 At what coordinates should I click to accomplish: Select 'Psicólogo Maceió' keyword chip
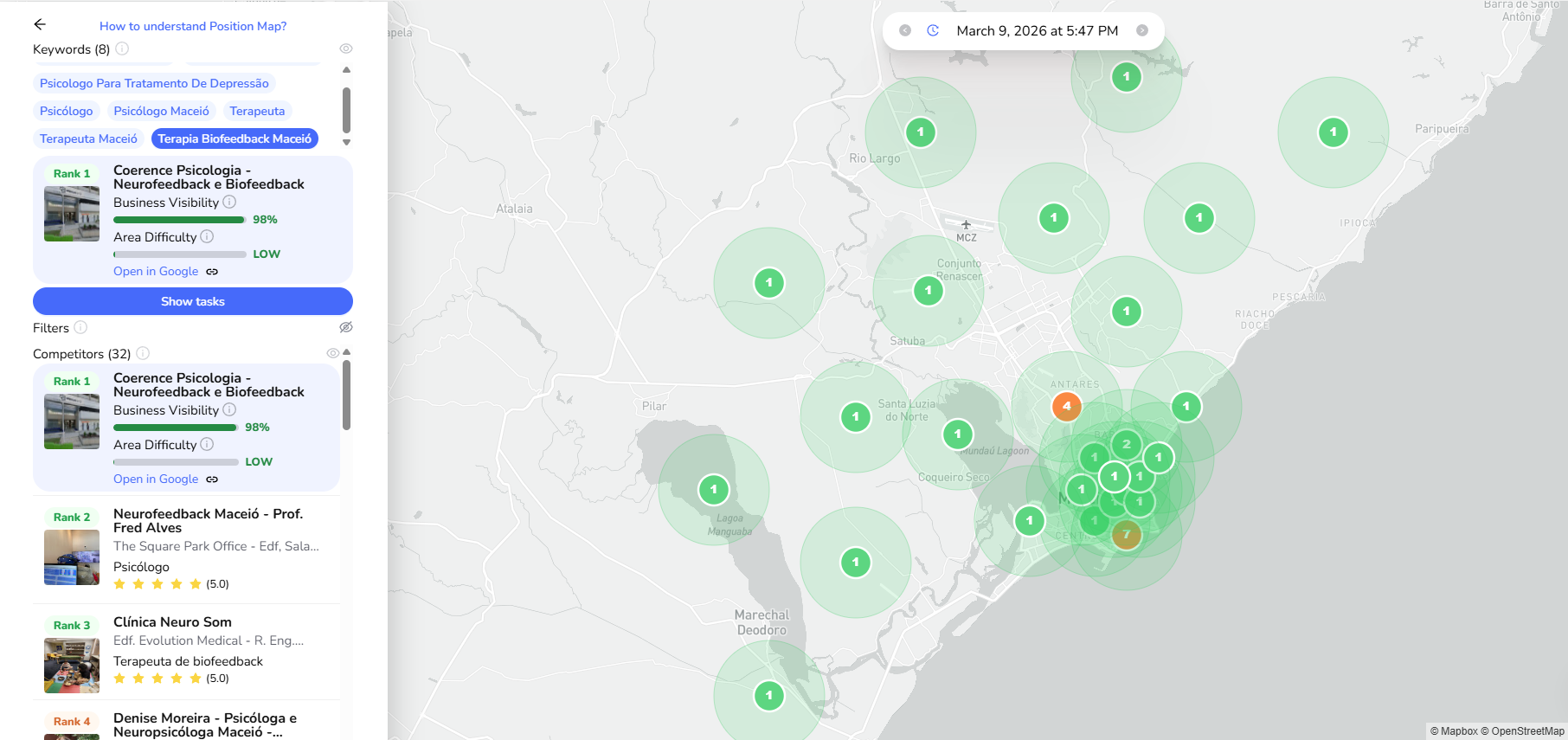coord(162,111)
